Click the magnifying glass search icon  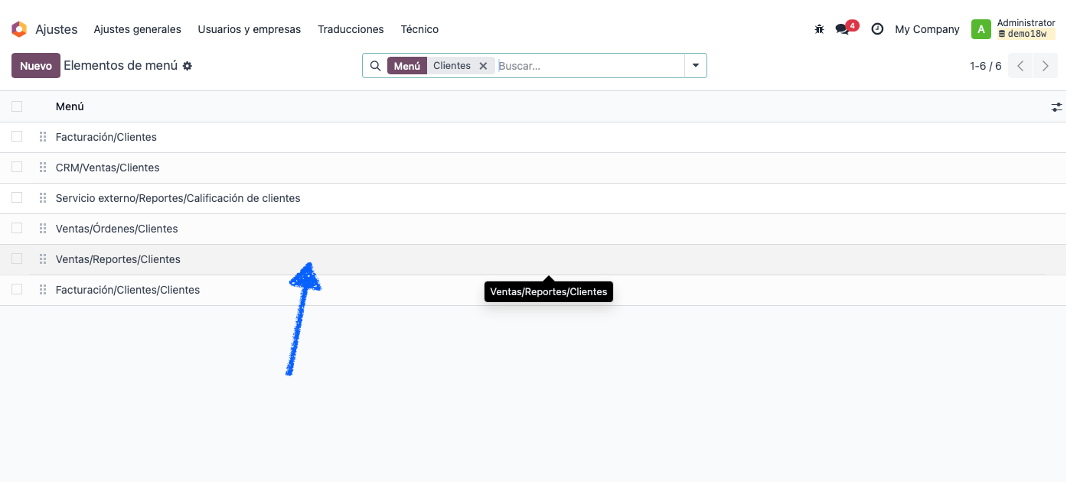click(375, 66)
